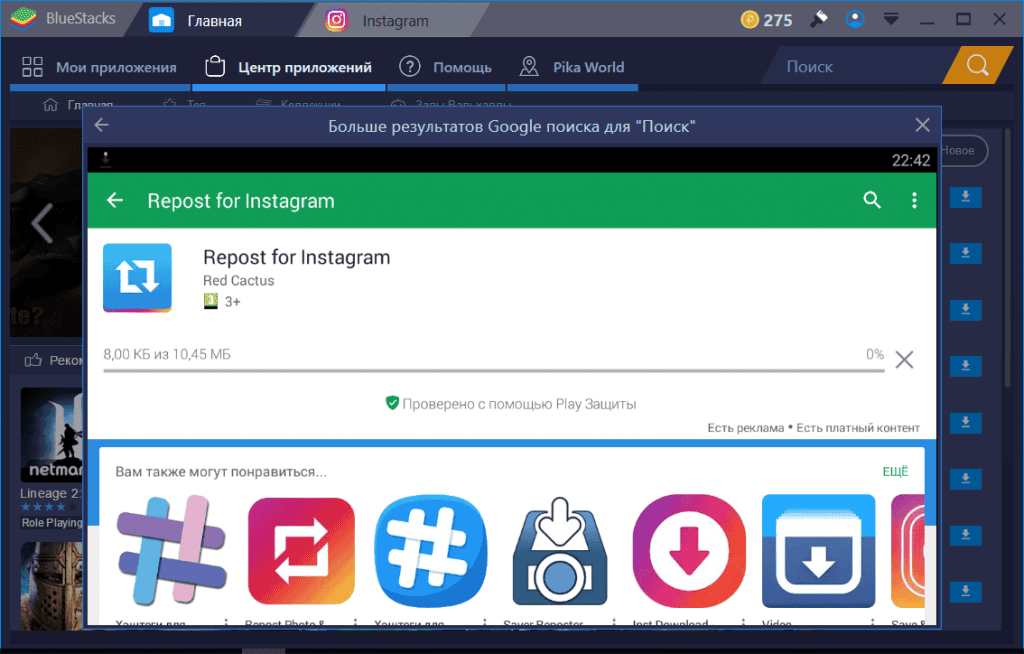The height and width of the screenshot is (654, 1024).
Task: Click the previous banner arrow behind the dialog
Action: [x=43, y=223]
